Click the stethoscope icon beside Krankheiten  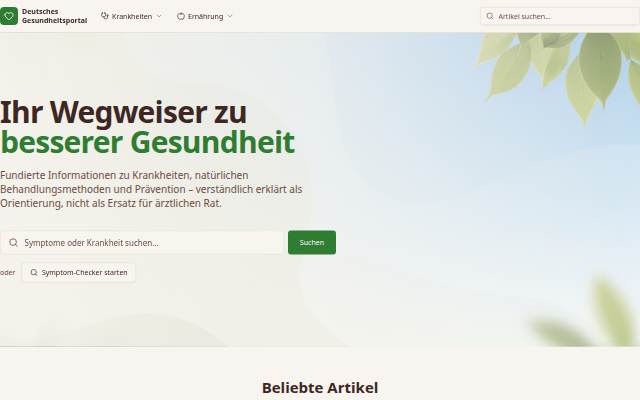[105, 16]
